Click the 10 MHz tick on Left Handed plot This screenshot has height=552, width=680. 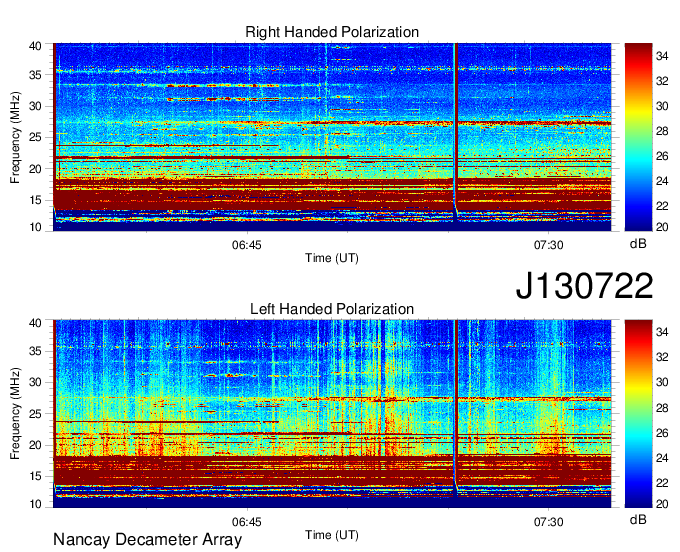tap(35, 504)
